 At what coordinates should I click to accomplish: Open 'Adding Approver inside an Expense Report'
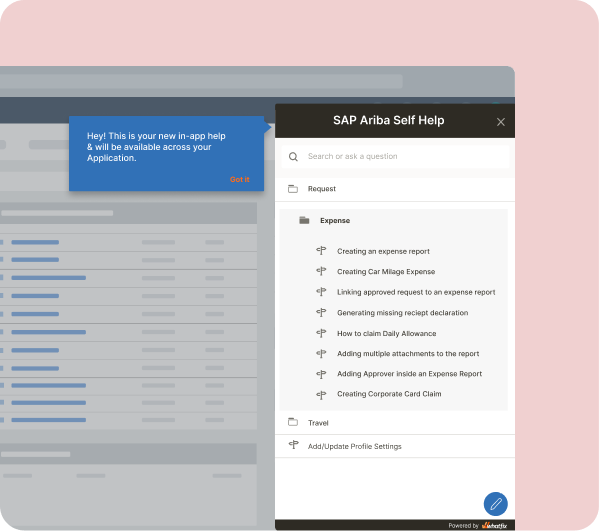click(x=409, y=374)
